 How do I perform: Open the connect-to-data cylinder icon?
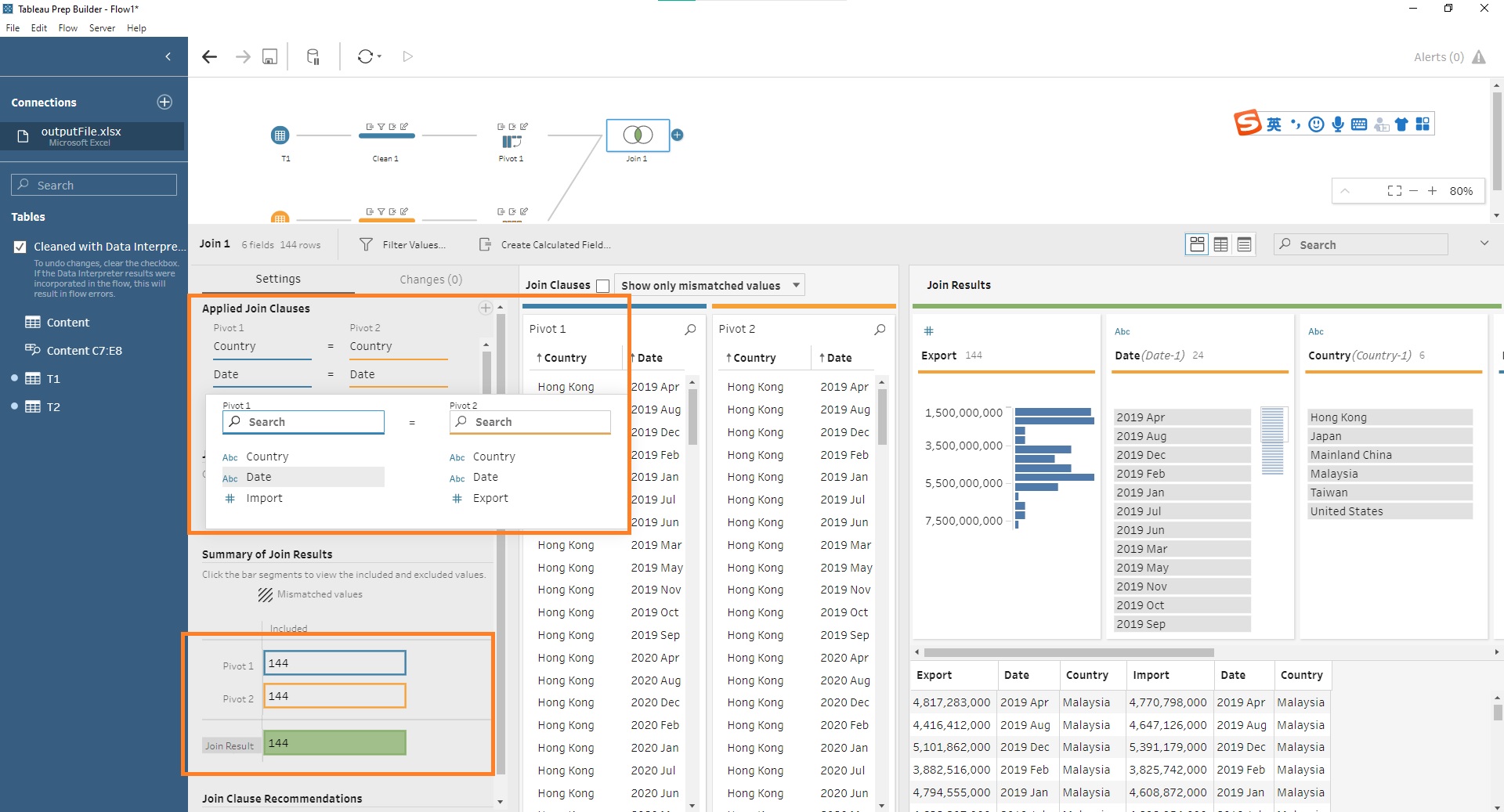coord(313,56)
